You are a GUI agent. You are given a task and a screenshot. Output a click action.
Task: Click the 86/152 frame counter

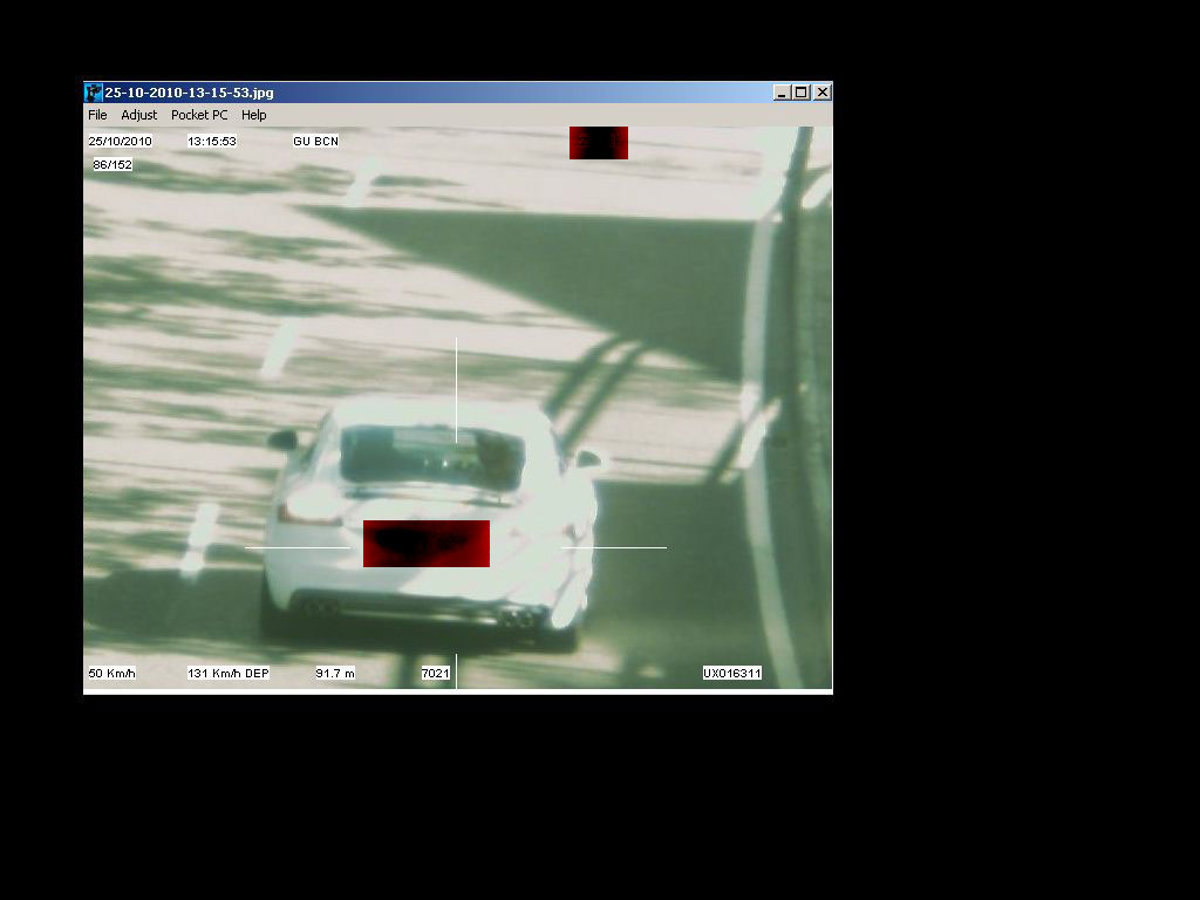(112, 165)
